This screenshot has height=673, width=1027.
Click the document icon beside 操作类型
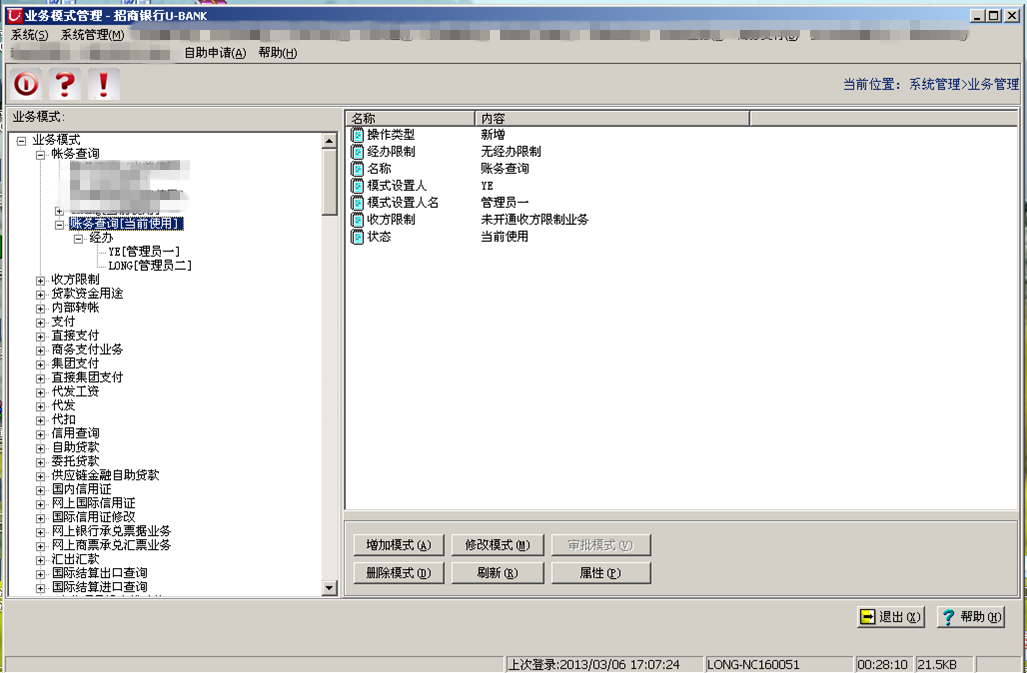[358, 135]
